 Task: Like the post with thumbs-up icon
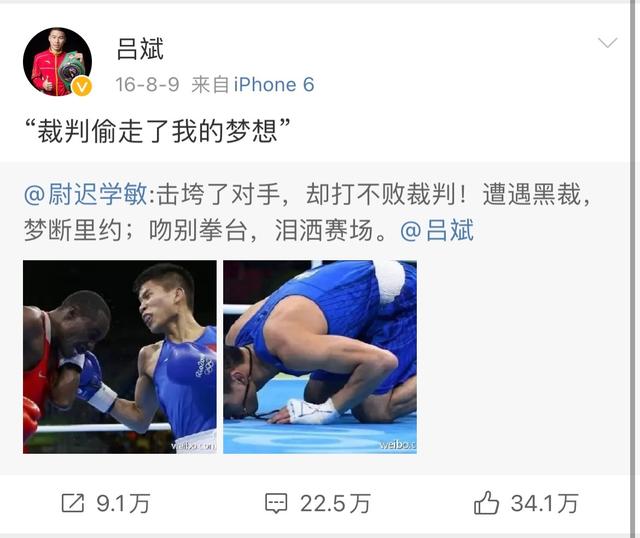pyautogui.click(x=486, y=502)
